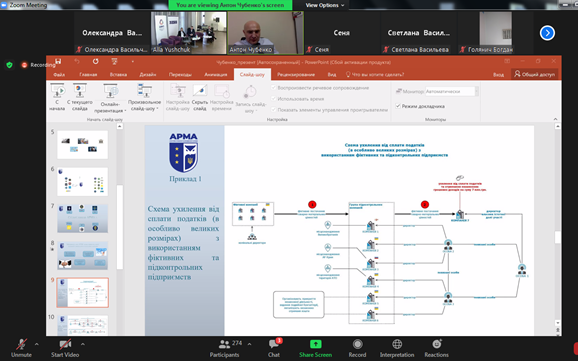The height and width of the screenshot is (362, 578).
Task: Toggle Воспроизвести речевое сопровождение checkbox
Action: tap(274, 87)
